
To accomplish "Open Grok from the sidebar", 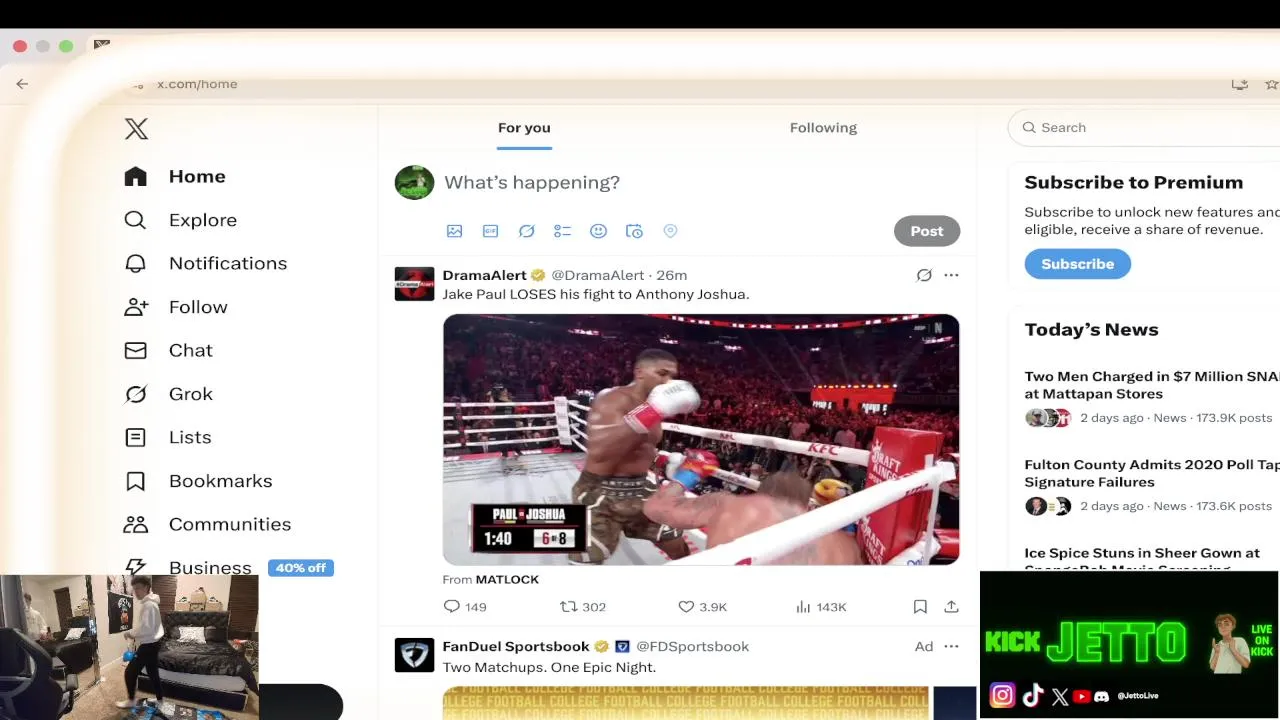I will [168, 394].
